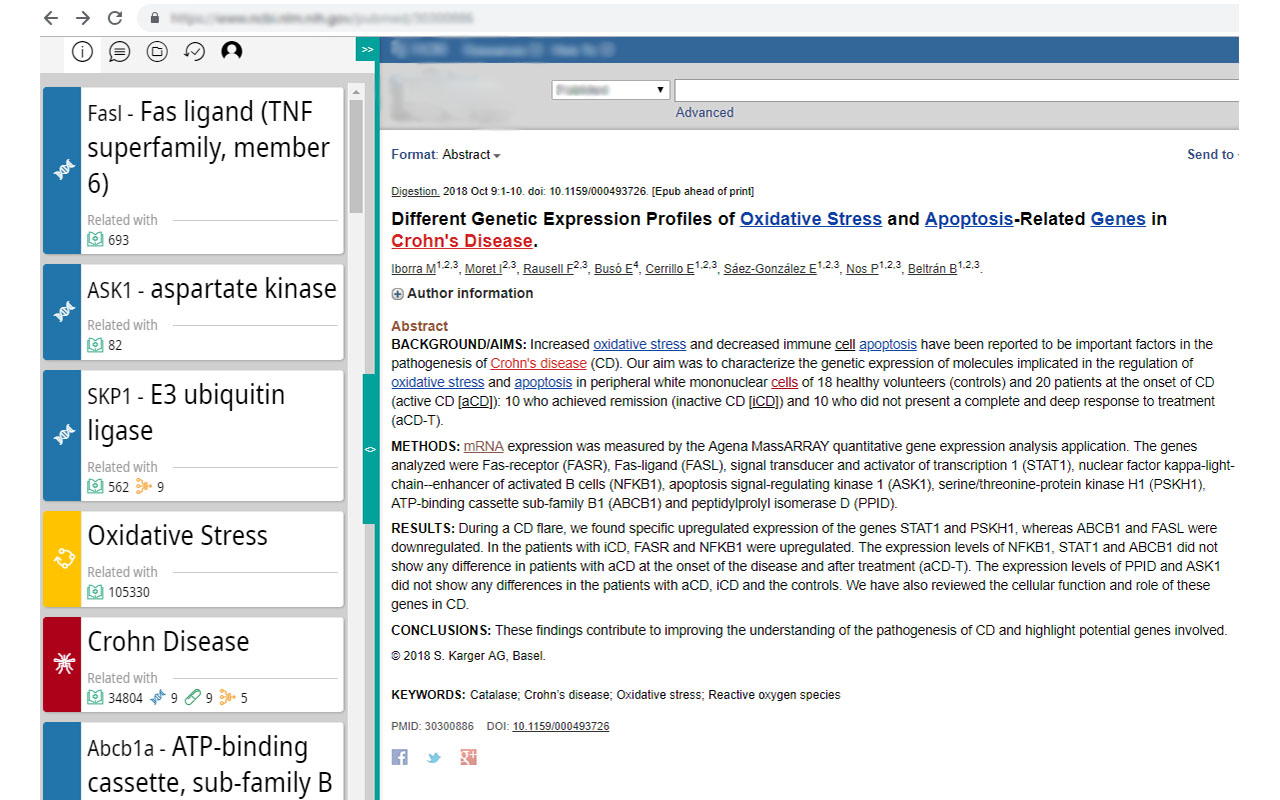
Task: Expand Author information section
Action: click(x=462, y=293)
